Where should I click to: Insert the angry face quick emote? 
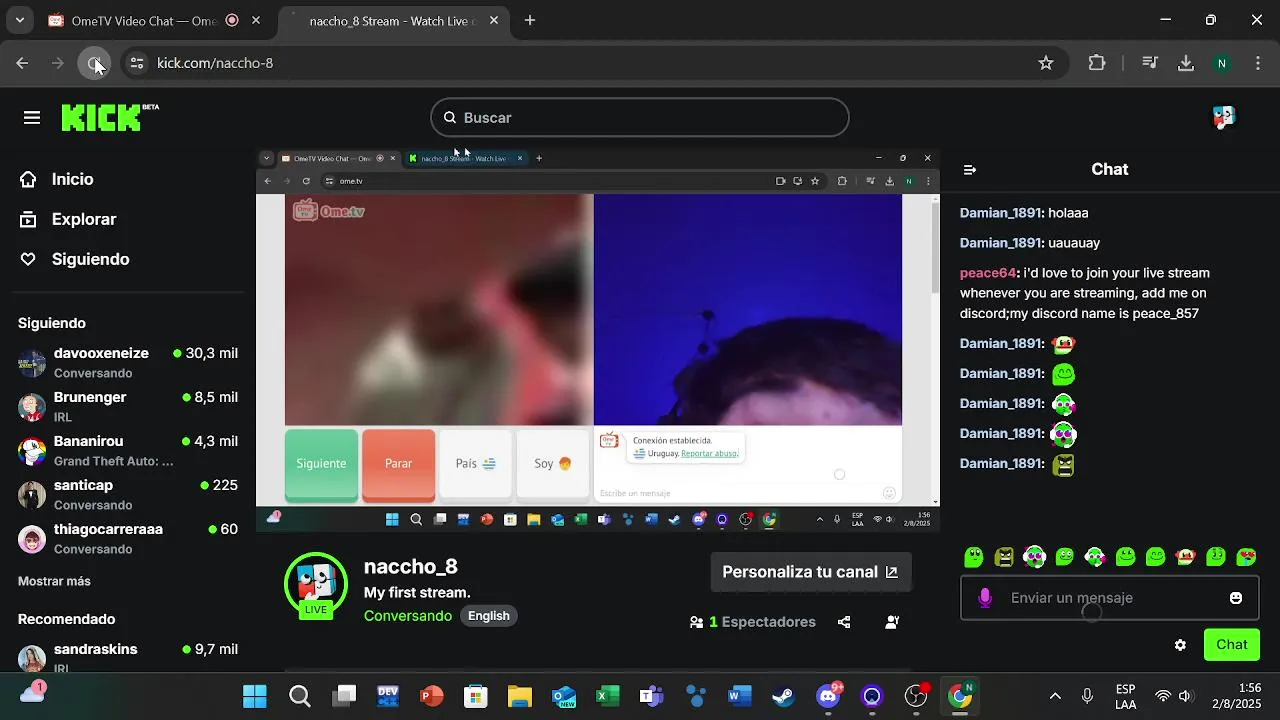pos(1004,557)
